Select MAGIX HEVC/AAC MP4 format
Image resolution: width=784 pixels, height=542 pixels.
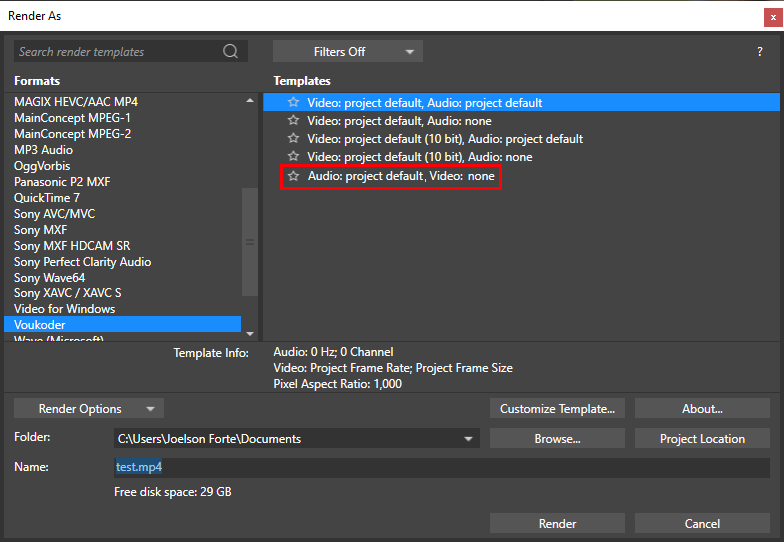click(x=76, y=102)
